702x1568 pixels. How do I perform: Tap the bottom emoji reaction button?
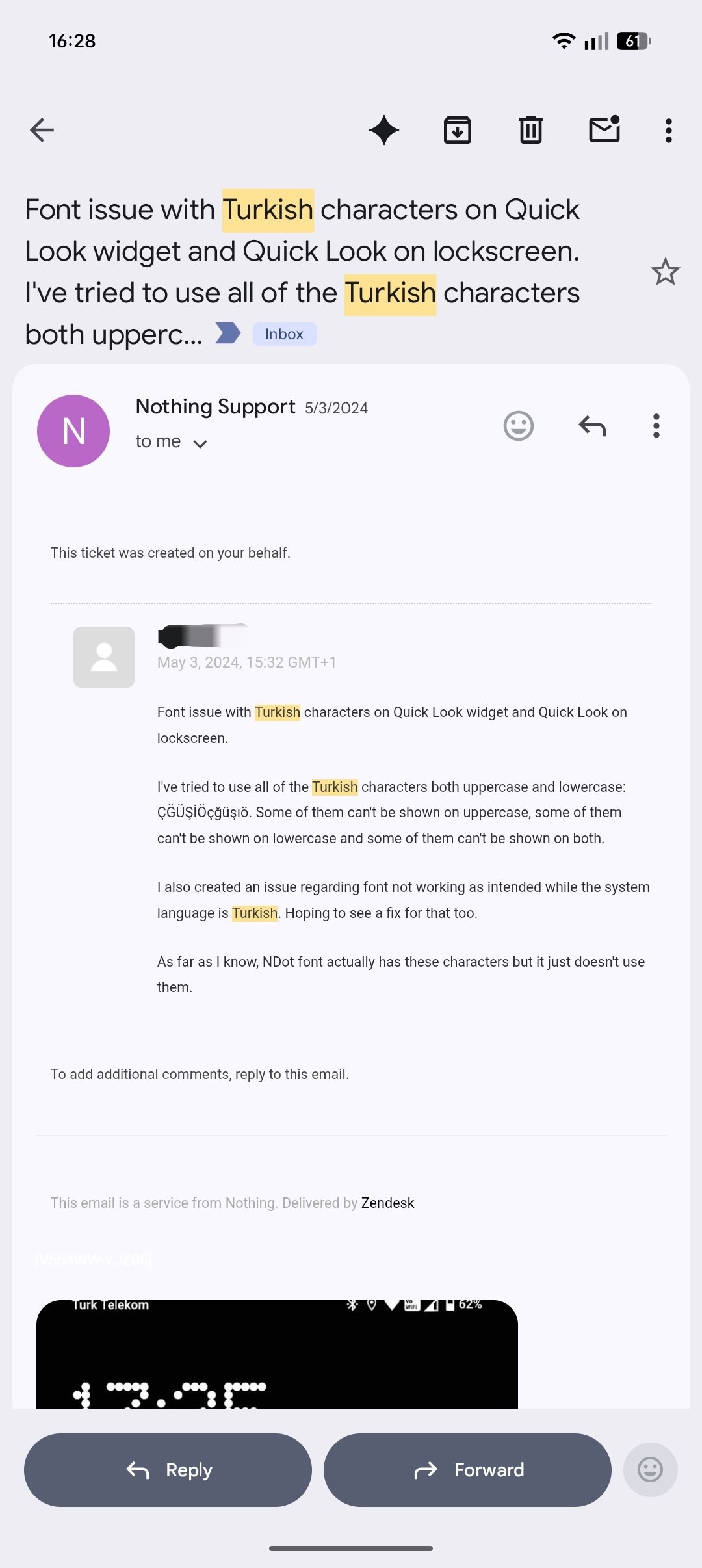point(650,1470)
